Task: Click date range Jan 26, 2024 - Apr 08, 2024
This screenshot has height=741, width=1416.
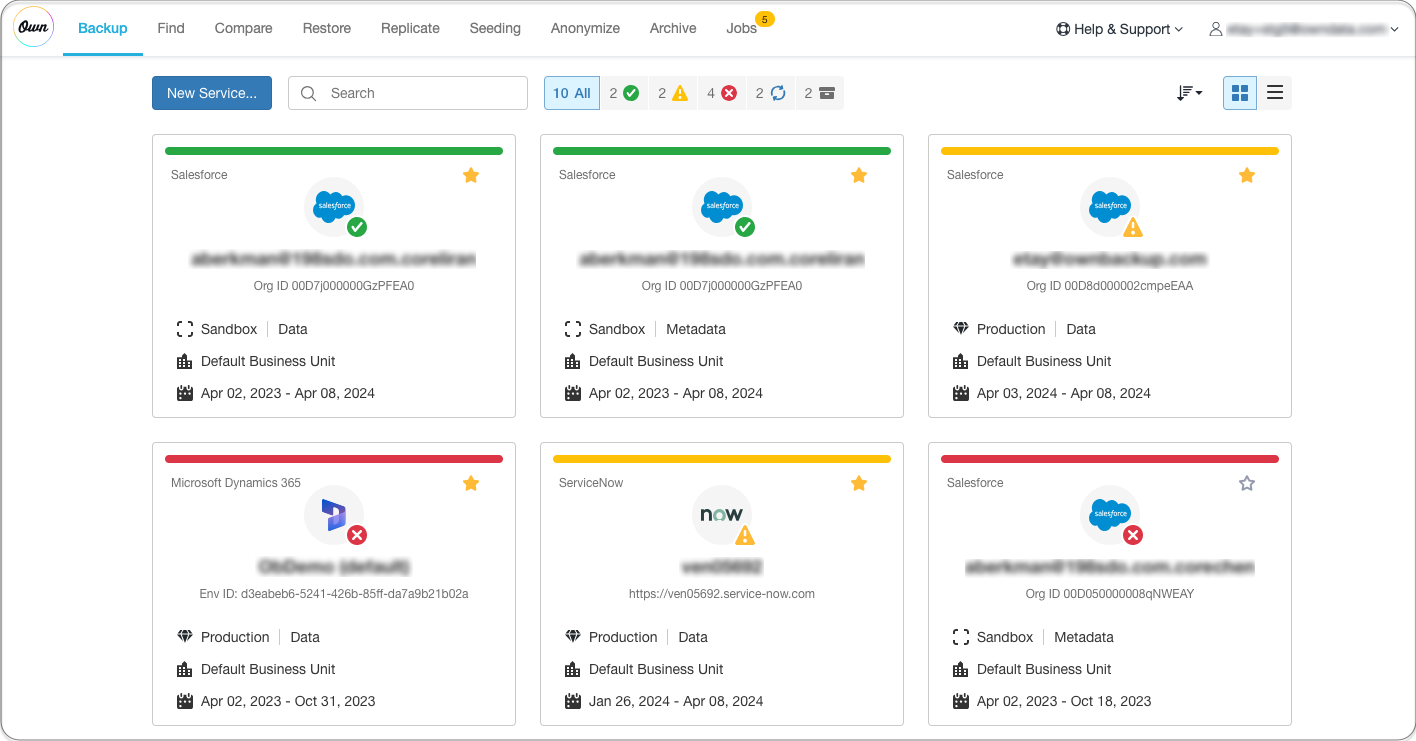Action: click(x=676, y=701)
